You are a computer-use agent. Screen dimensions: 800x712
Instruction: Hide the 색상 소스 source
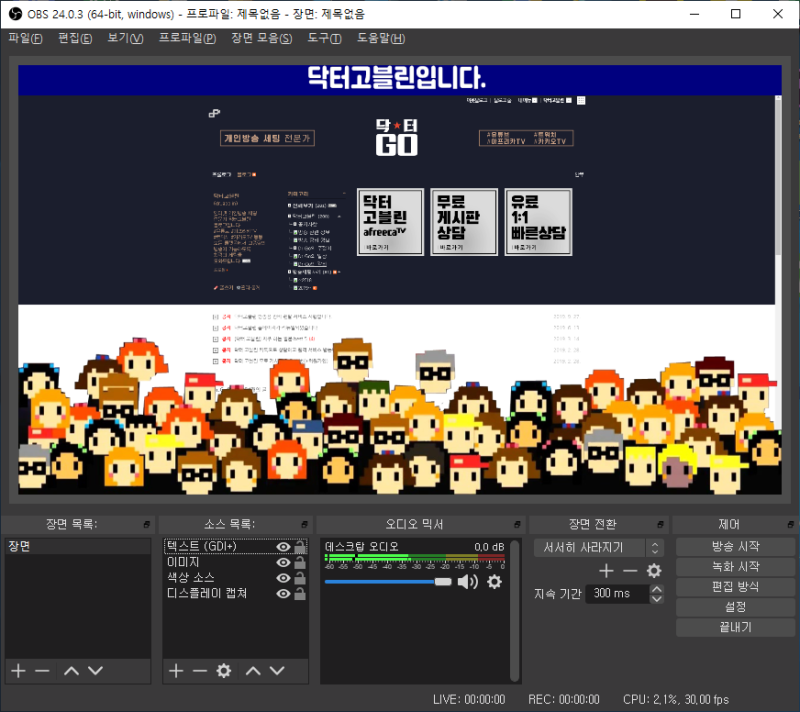[283, 578]
